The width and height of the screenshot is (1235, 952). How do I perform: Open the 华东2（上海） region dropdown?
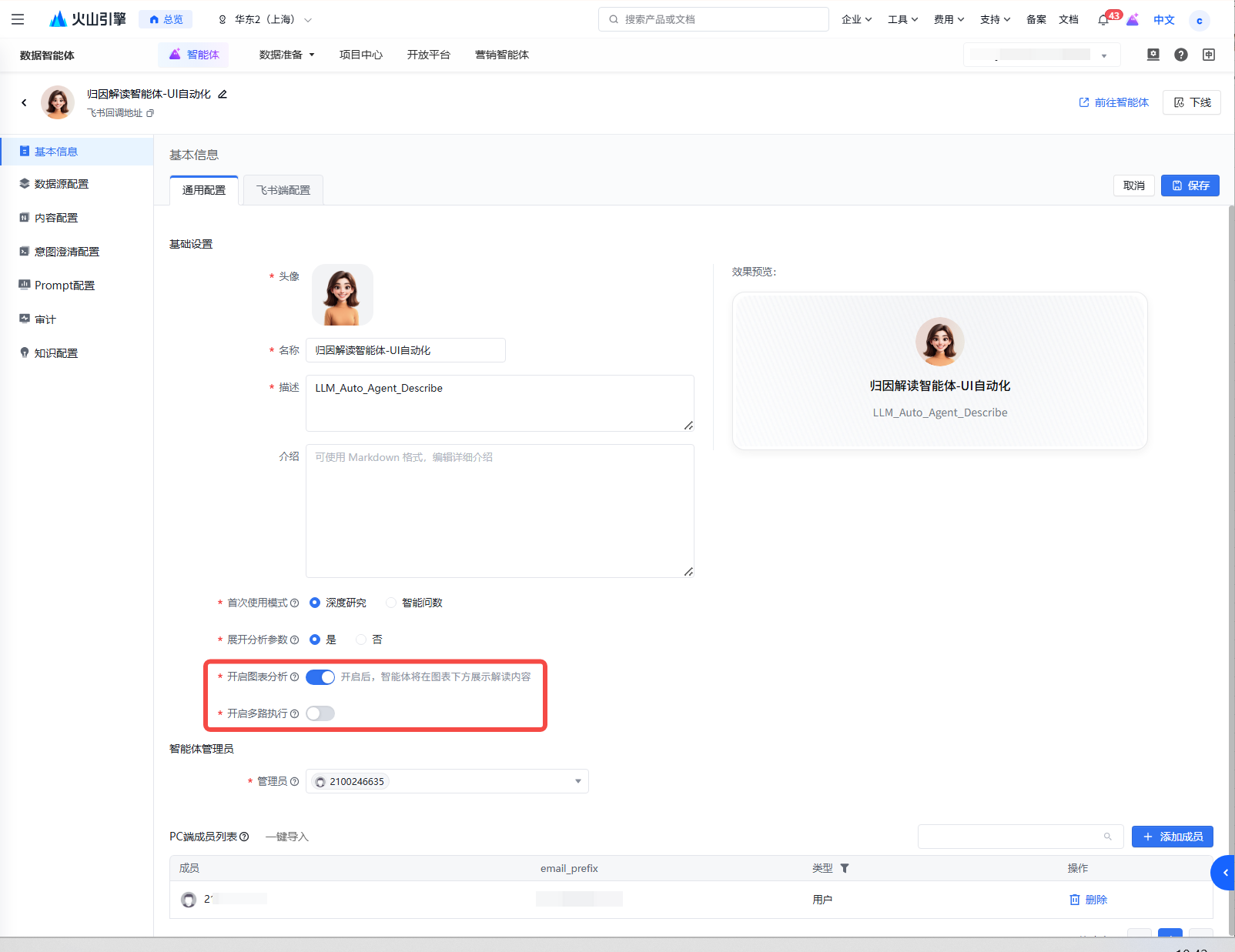tap(265, 19)
